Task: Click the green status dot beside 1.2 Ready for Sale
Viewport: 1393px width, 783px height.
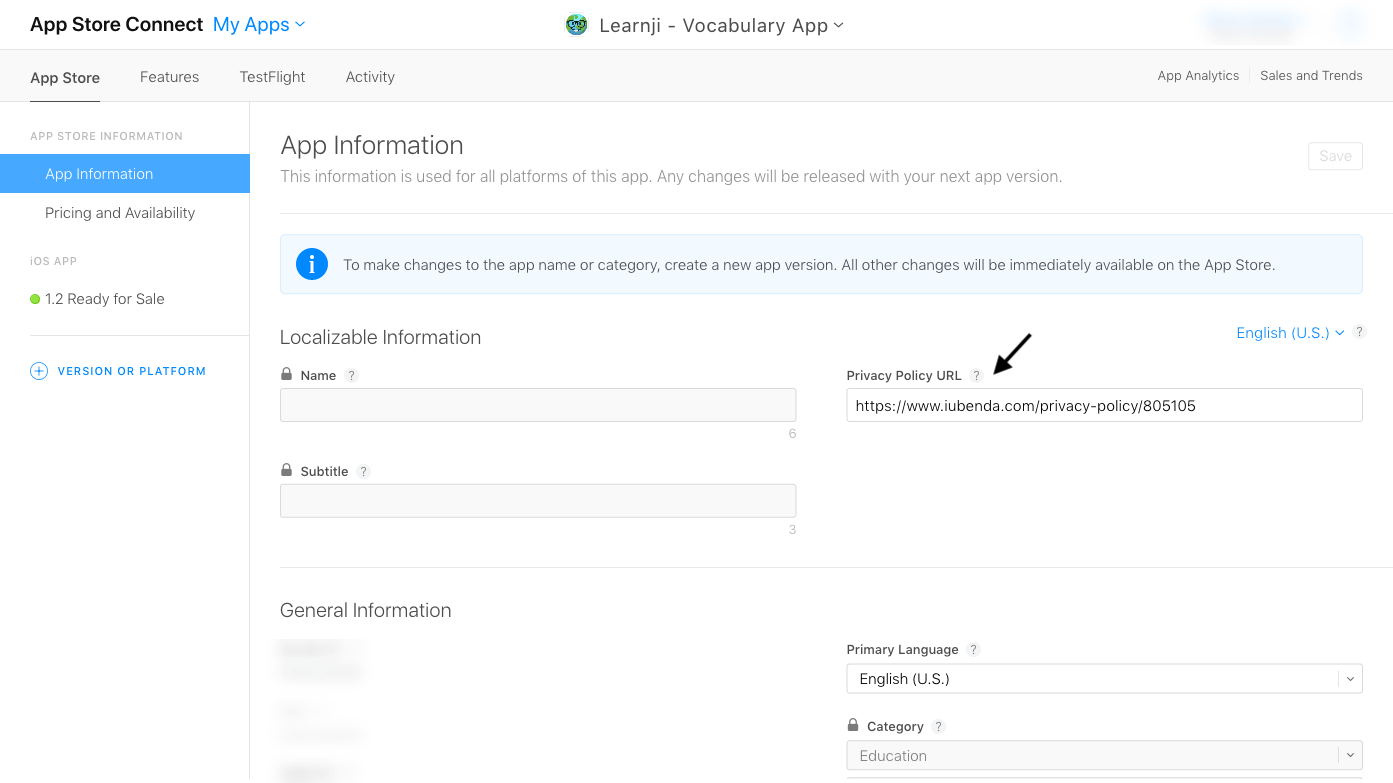Action: [x=36, y=298]
